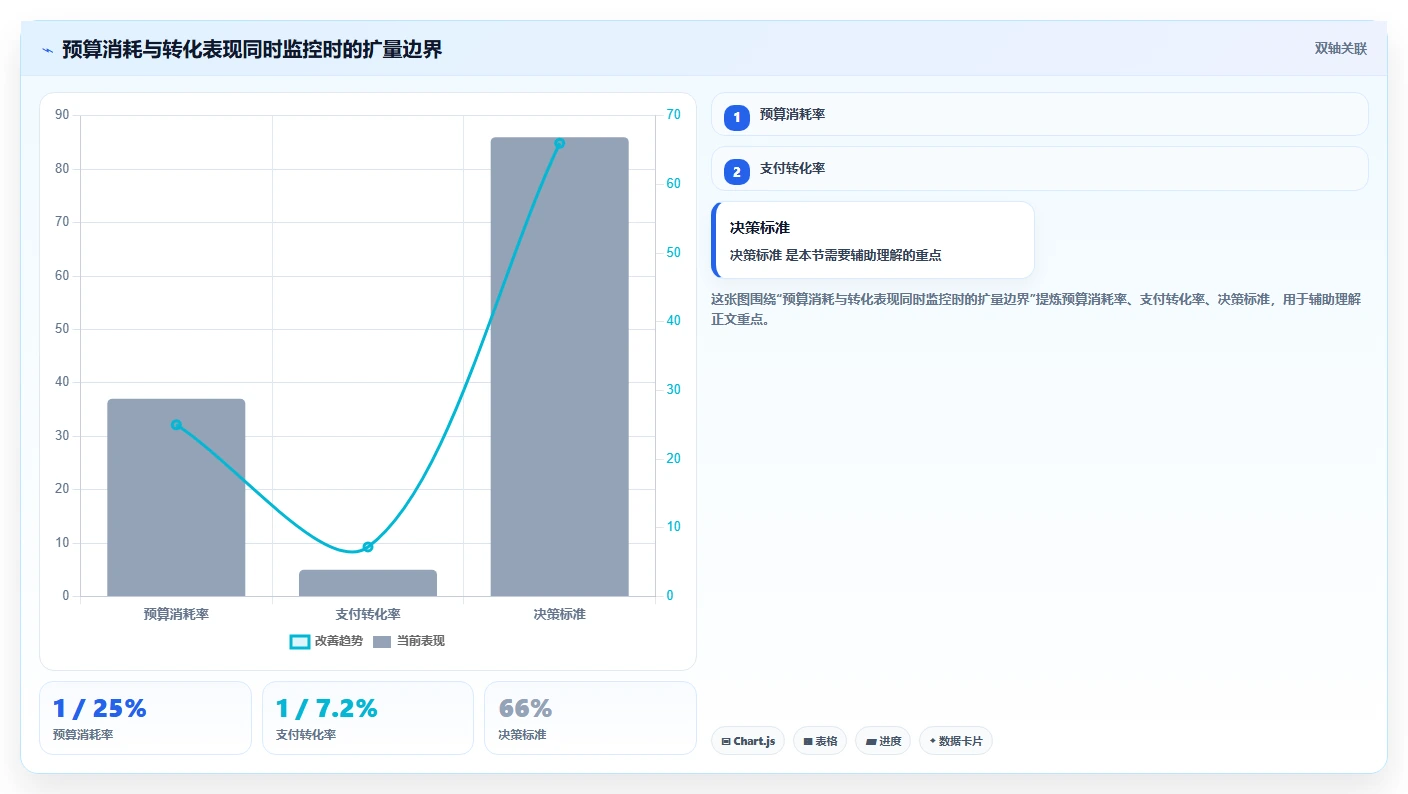Click the icon inside the 进度 tag

click(870, 742)
